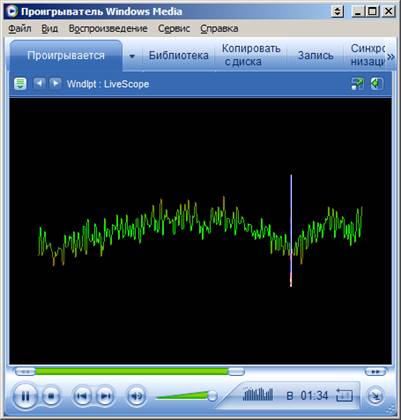Image resolution: width=401 pixels, height=420 pixels.
Task: Open the Библиотека tab
Action: tap(179, 55)
